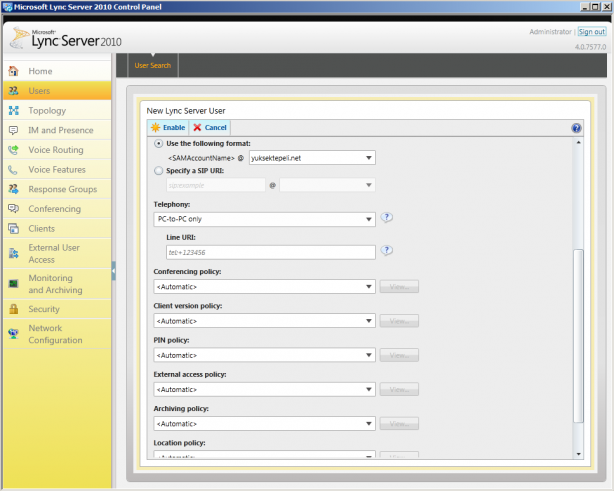The height and width of the screenshot is (491, 614).
Task: Click the scroll up arrow of the form
Action: click(578, 142)
